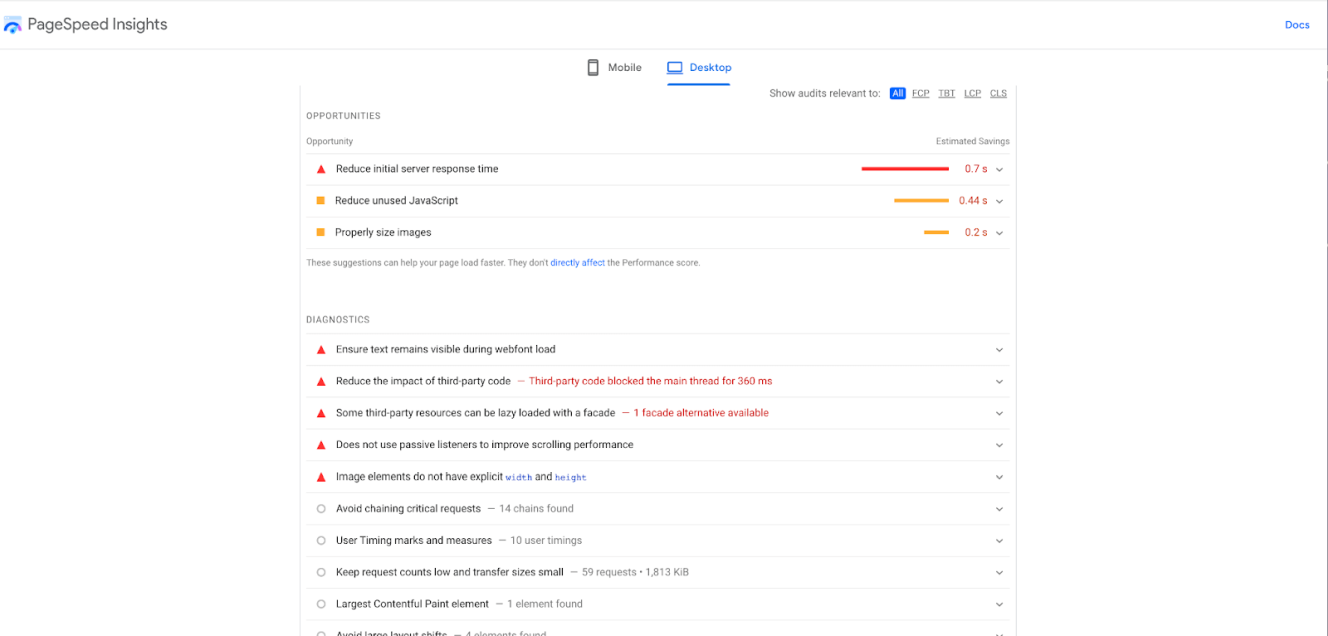Expand Image elements explicit width chevron
1328x636 pixels.
[999, 477]
